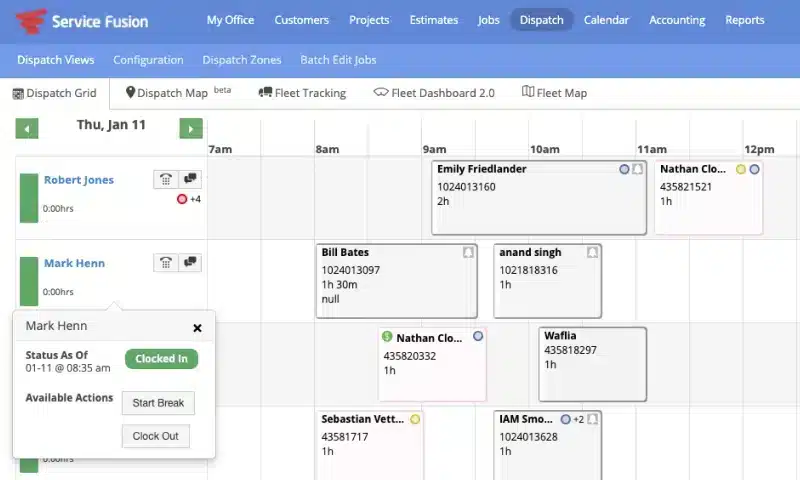The image size is (800, 480).
Task: Close the Mark Henn status popup
Action: [197, 327]
